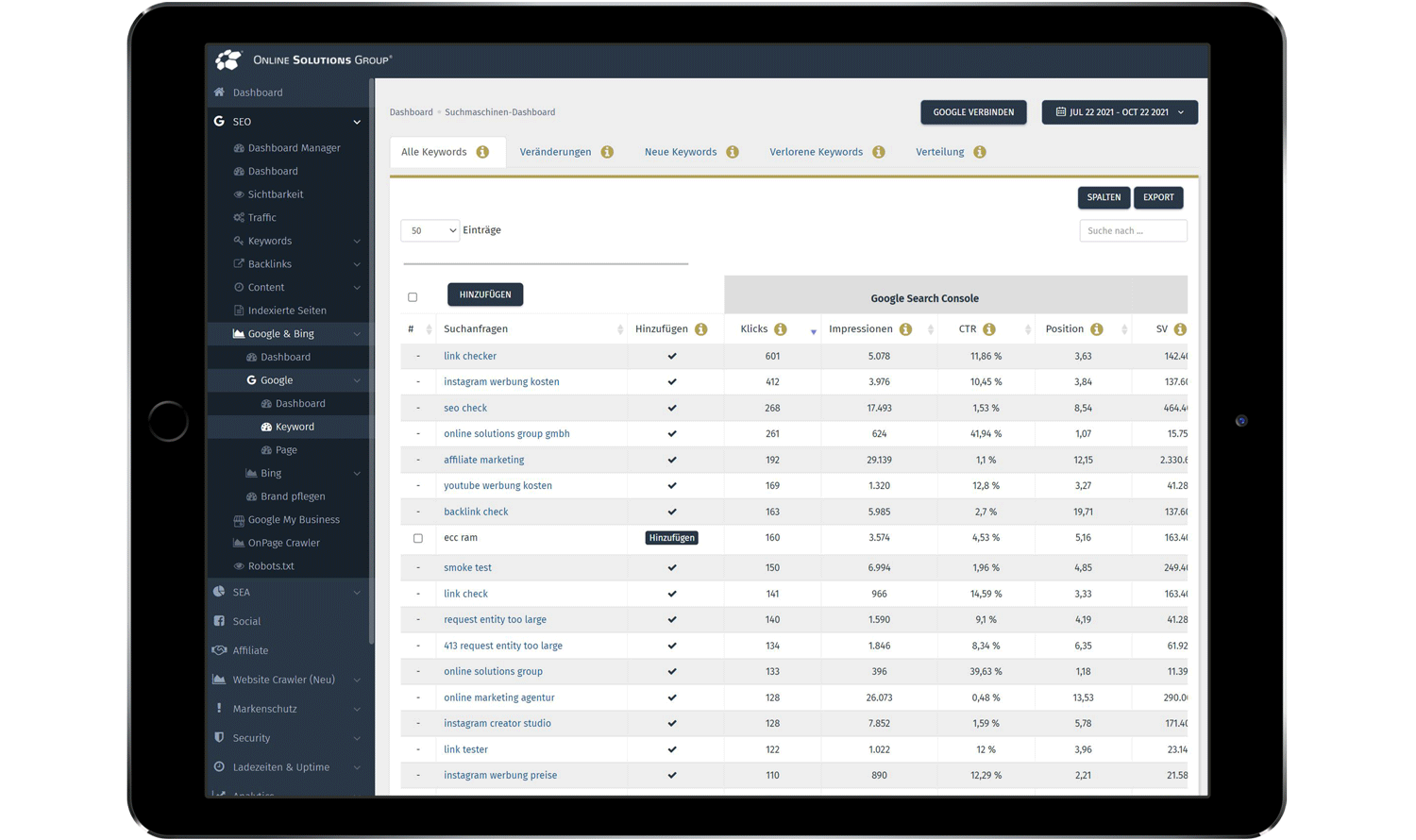Screen dimensions: 1416x840
Task: Click the Dashboard breadcrumb link
Action: (411, 112)
